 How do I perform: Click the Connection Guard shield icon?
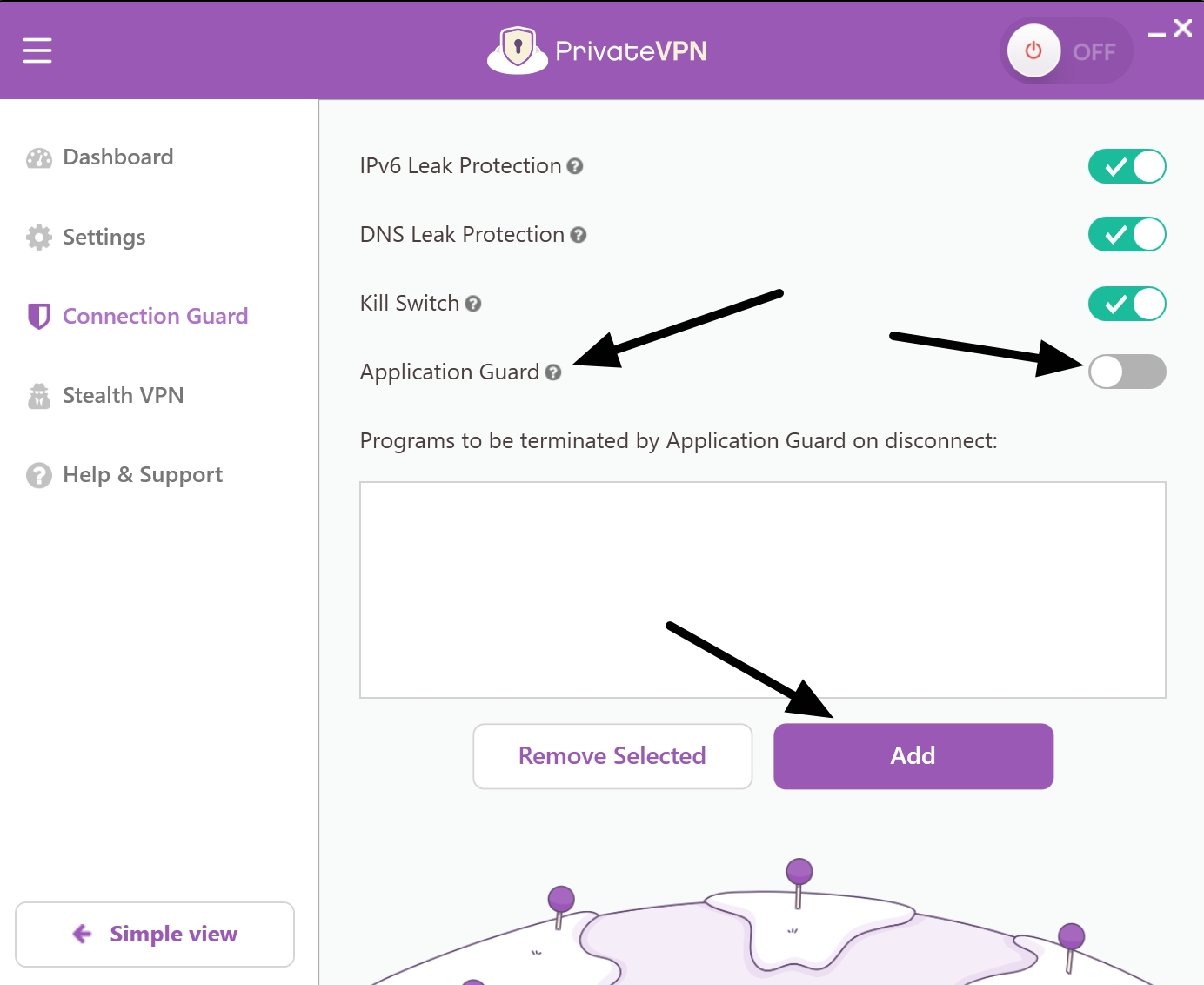(x=37, y=316)
